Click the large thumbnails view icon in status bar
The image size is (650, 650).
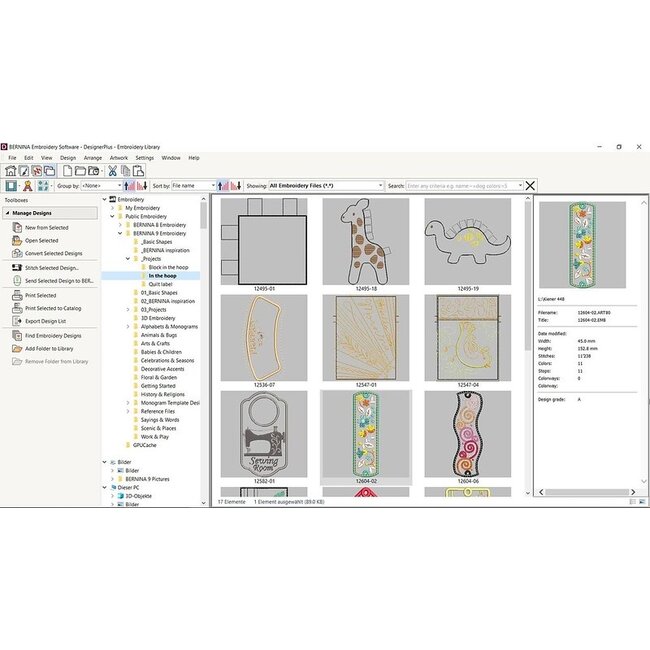642,502
